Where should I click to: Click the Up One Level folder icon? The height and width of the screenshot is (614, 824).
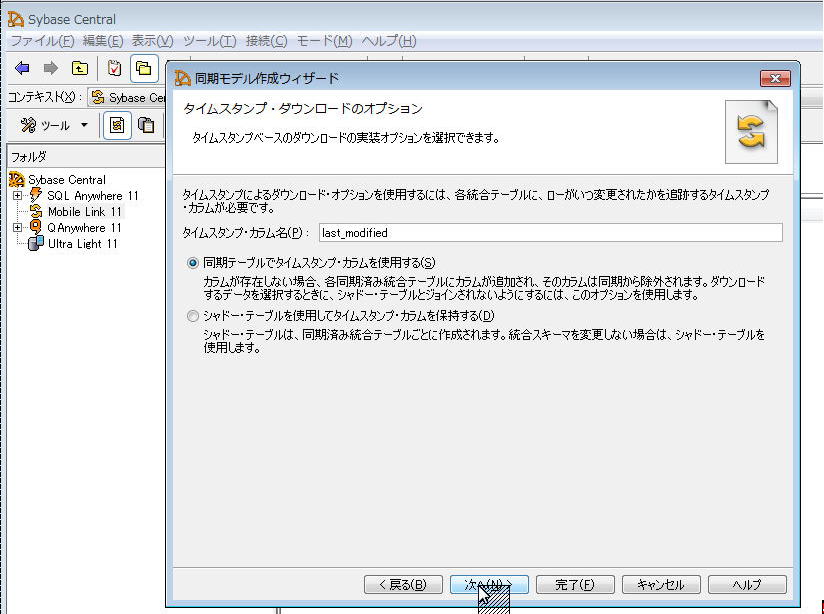click(x=79, y=68)
